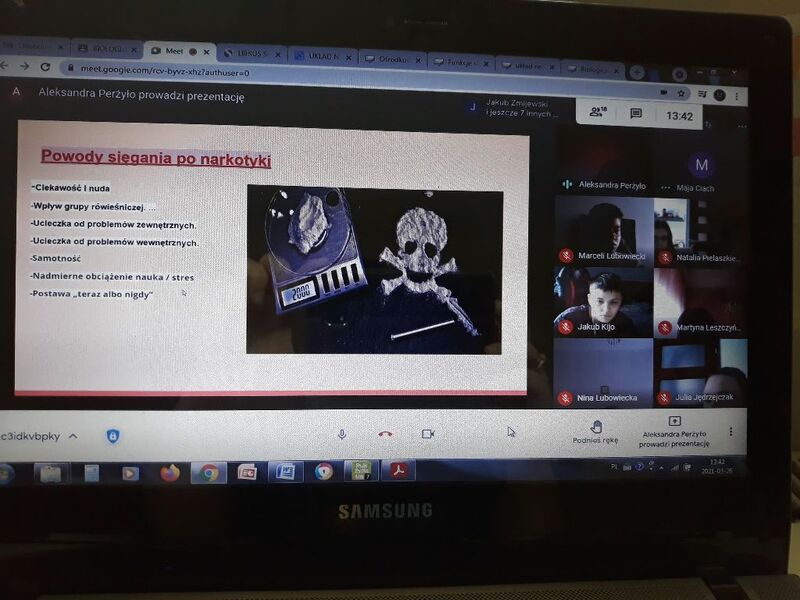
Task: Expand meeting details chevron next to code
Action: pos(73,436)
